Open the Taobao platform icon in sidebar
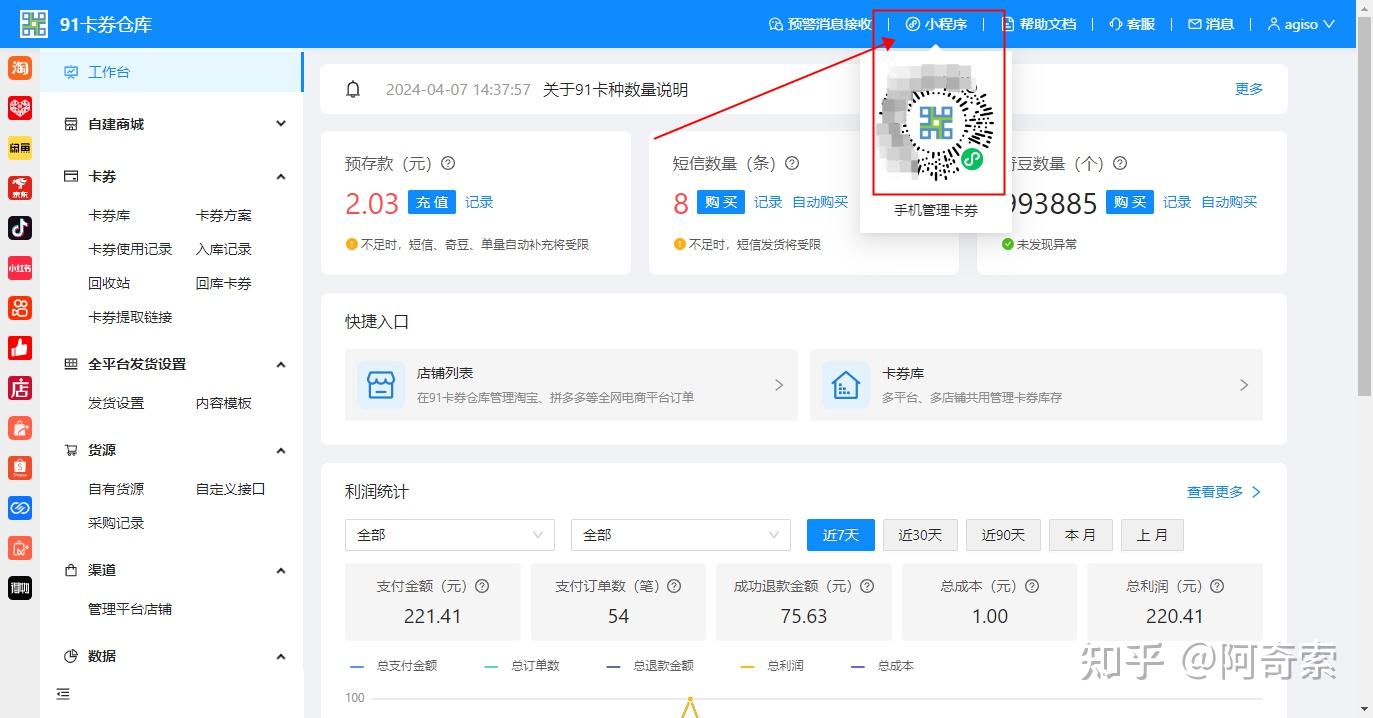The image size is (1373, 718). [20, 68]
